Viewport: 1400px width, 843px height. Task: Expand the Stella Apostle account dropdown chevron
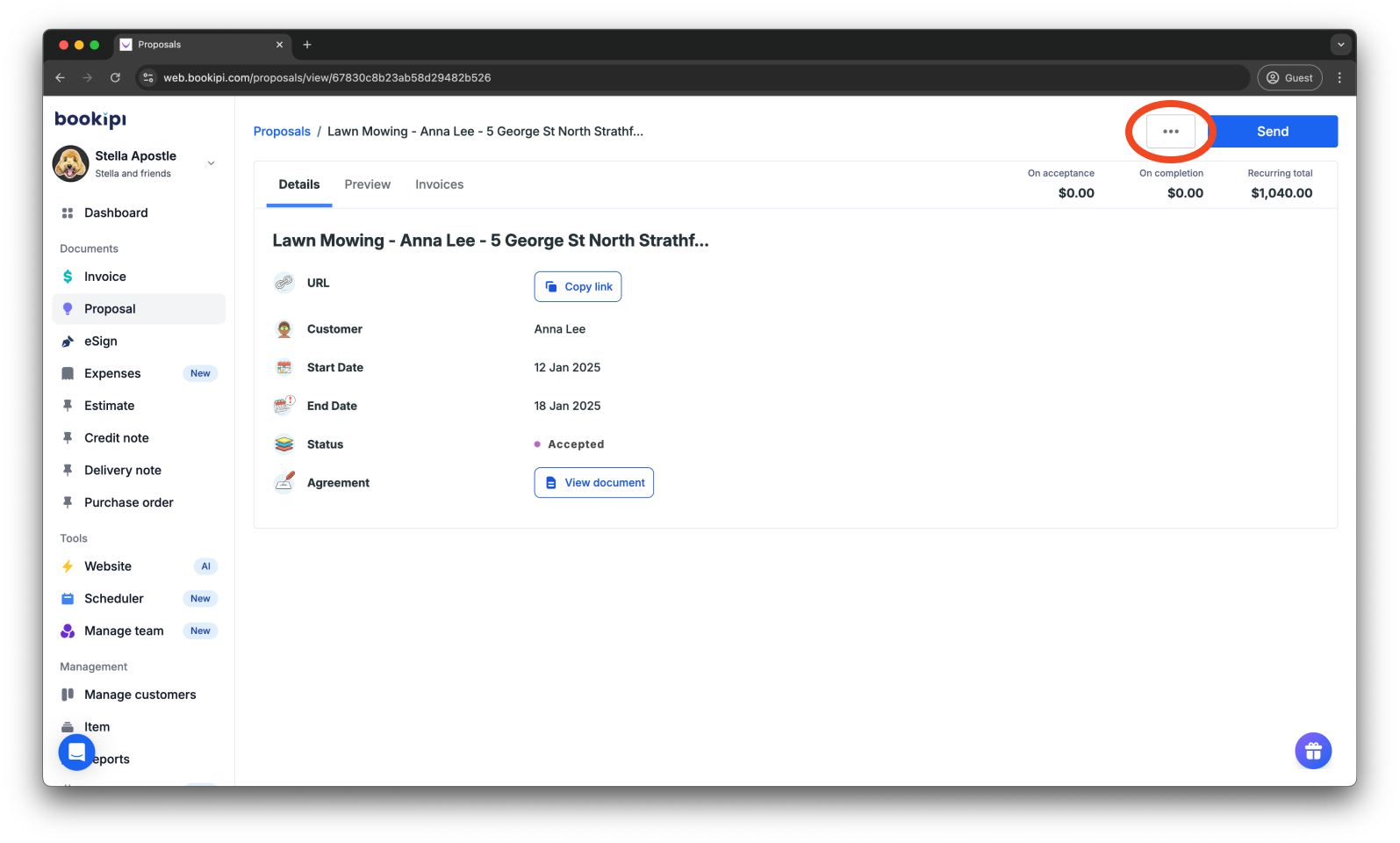coord(211,163)
